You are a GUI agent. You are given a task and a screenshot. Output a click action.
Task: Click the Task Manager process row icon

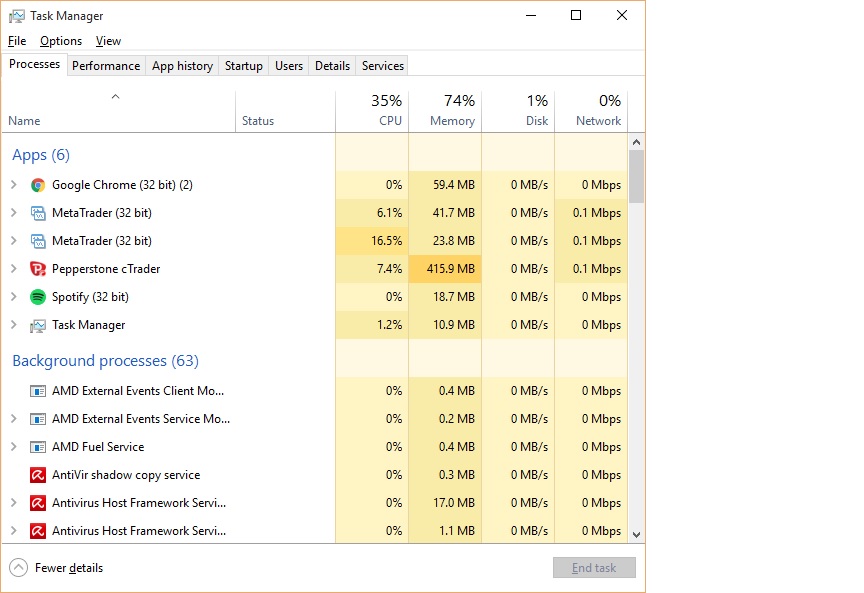tap(37, 325)
